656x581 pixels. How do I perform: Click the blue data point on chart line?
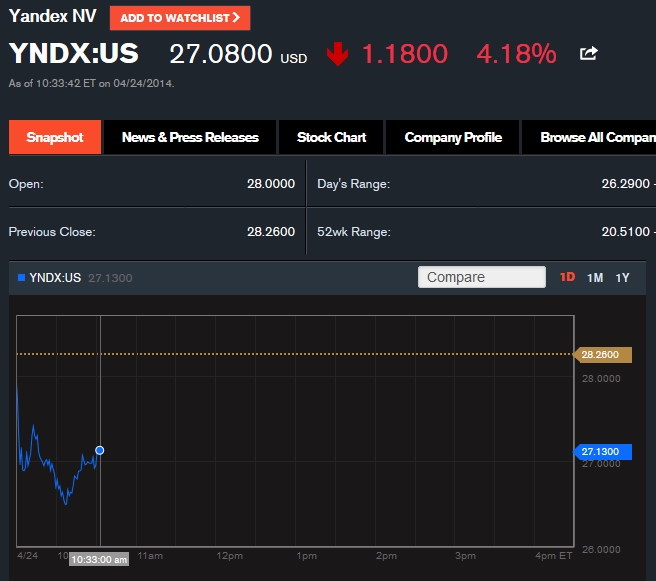[99, 451]
